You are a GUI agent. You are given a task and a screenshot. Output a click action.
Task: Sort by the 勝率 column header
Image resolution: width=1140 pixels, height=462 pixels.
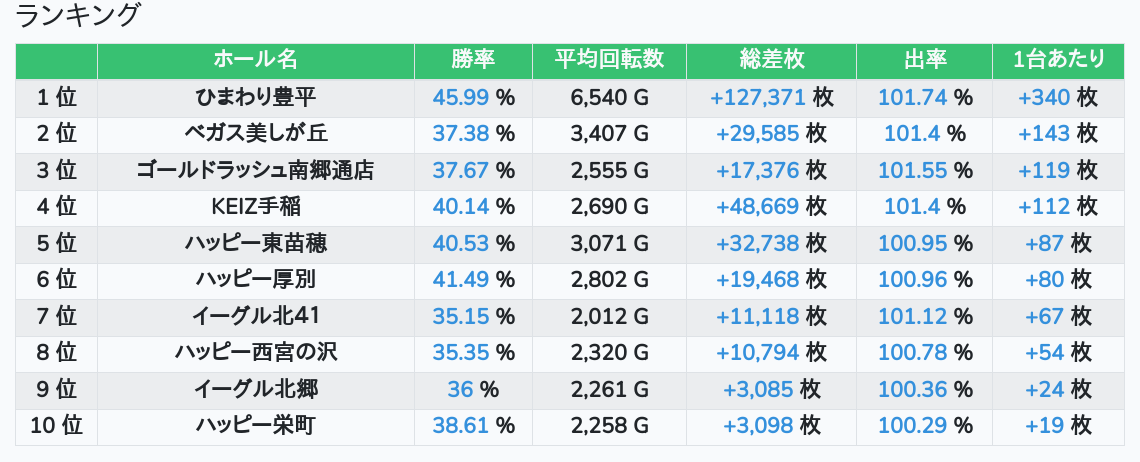click(x=473, y=60)
